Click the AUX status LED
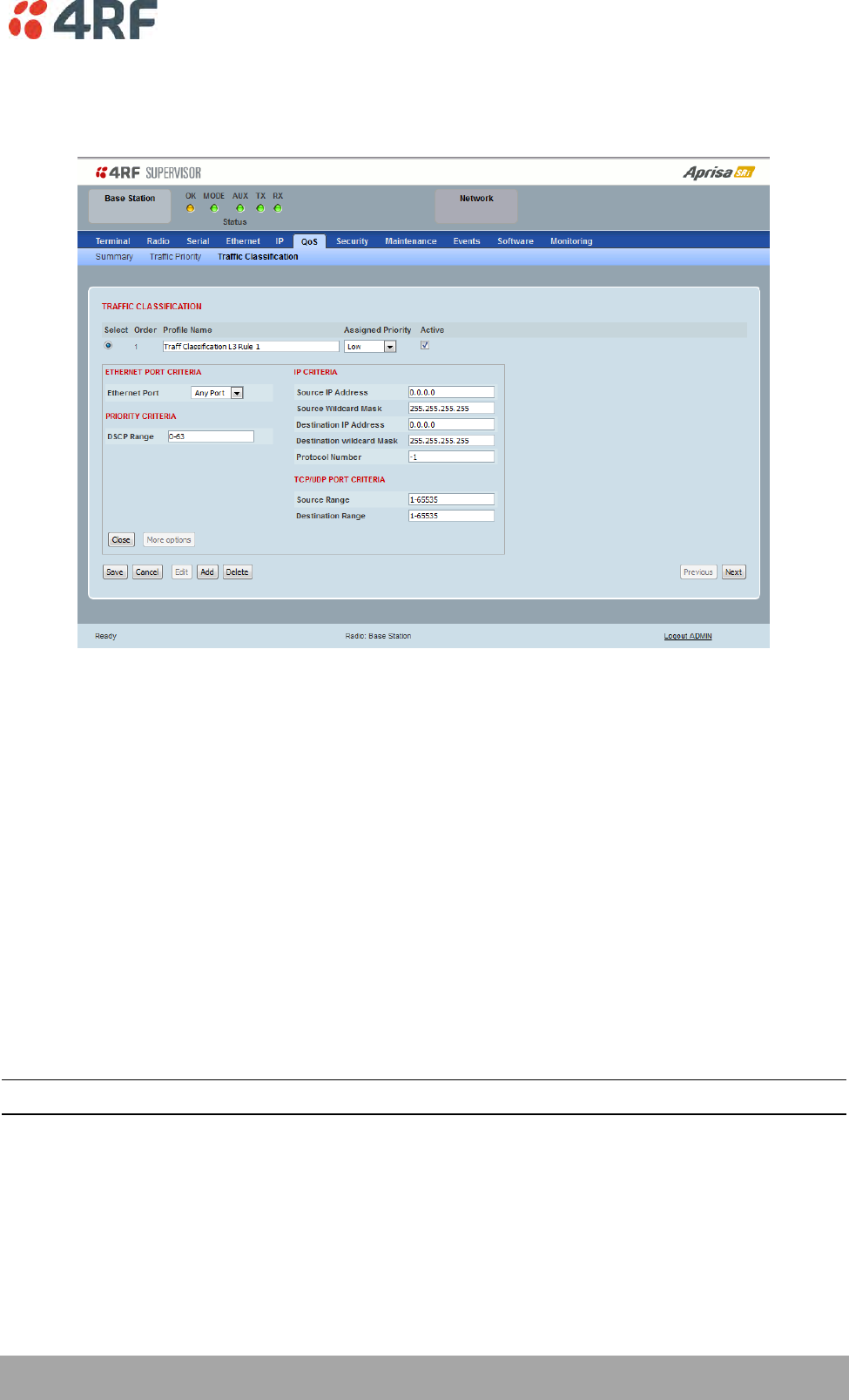This screenshot has width=849, height=1400. (240, 208)
